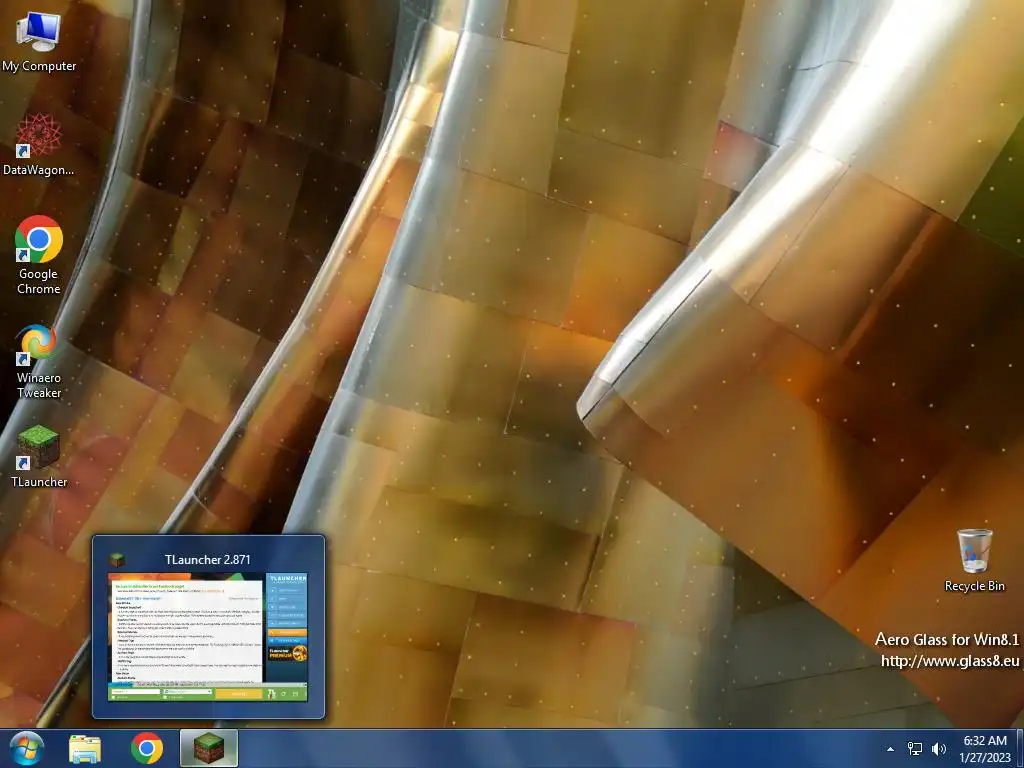Click the 1/27/2023 date in taskbar

[x=985, y=758]
